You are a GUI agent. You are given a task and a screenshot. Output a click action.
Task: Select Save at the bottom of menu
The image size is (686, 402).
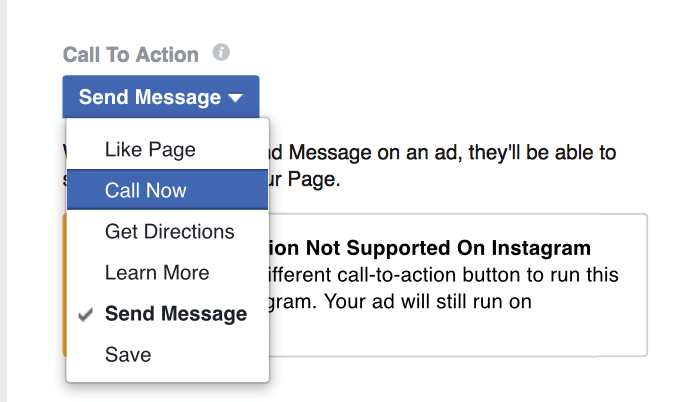(167, 354)
